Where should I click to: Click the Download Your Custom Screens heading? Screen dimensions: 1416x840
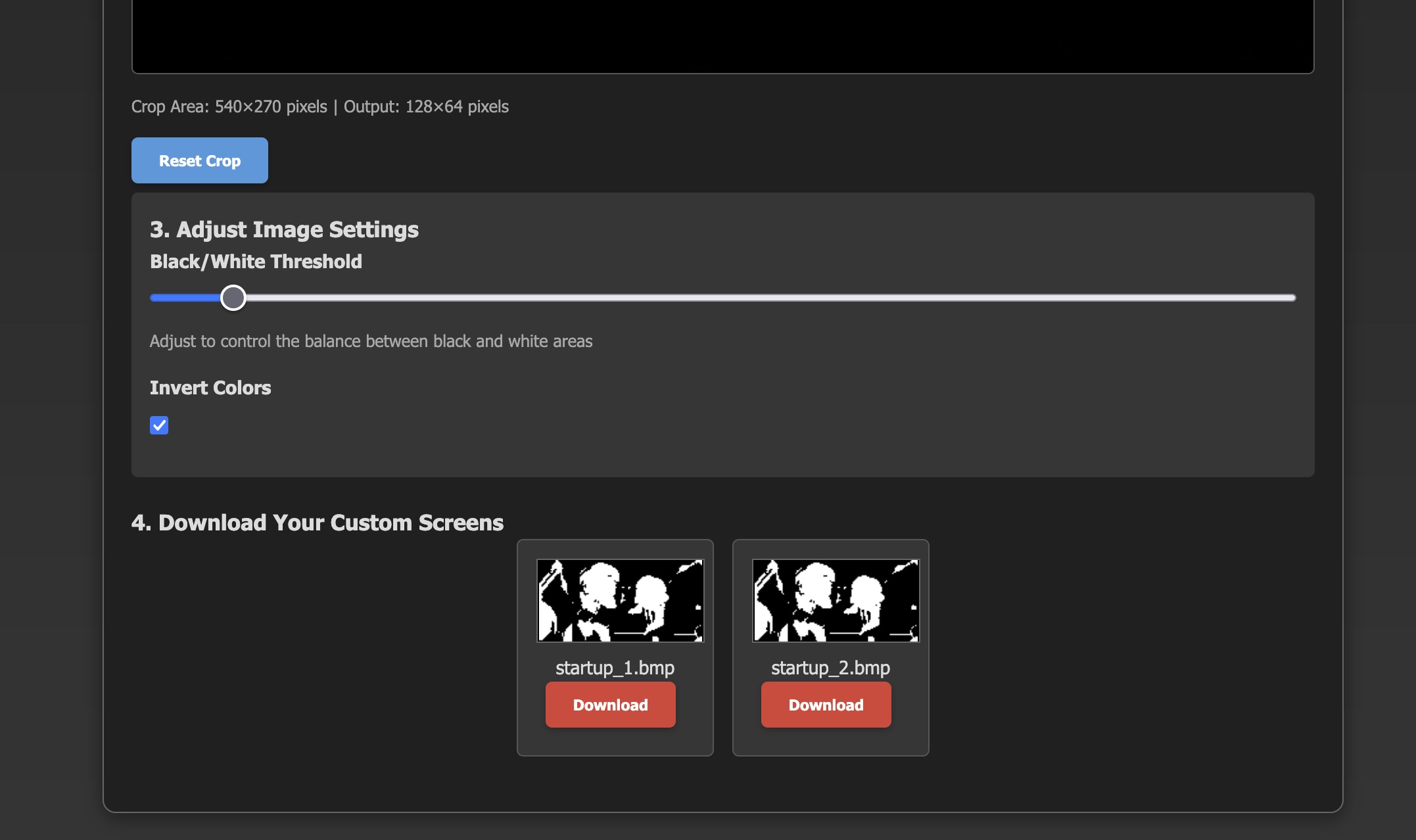click(318, 523)
